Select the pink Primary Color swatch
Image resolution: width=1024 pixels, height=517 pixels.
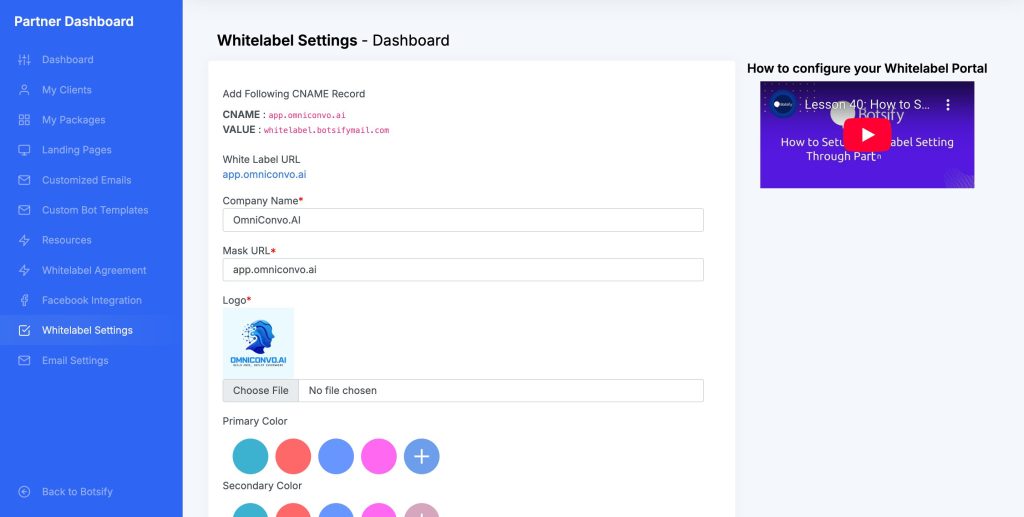(379, 456)
